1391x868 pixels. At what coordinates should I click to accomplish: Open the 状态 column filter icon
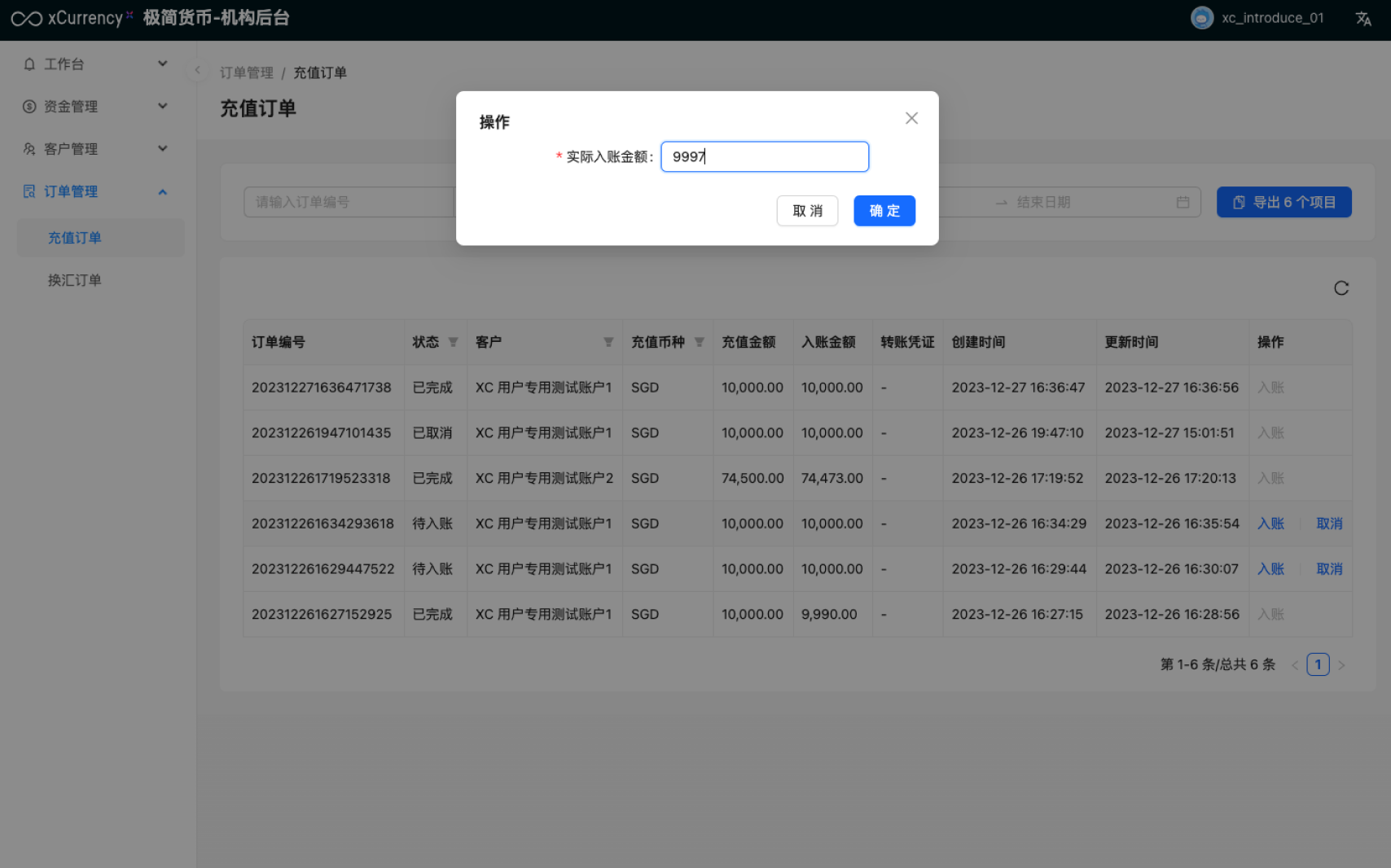pyautogui.click(x=454, y=342)
